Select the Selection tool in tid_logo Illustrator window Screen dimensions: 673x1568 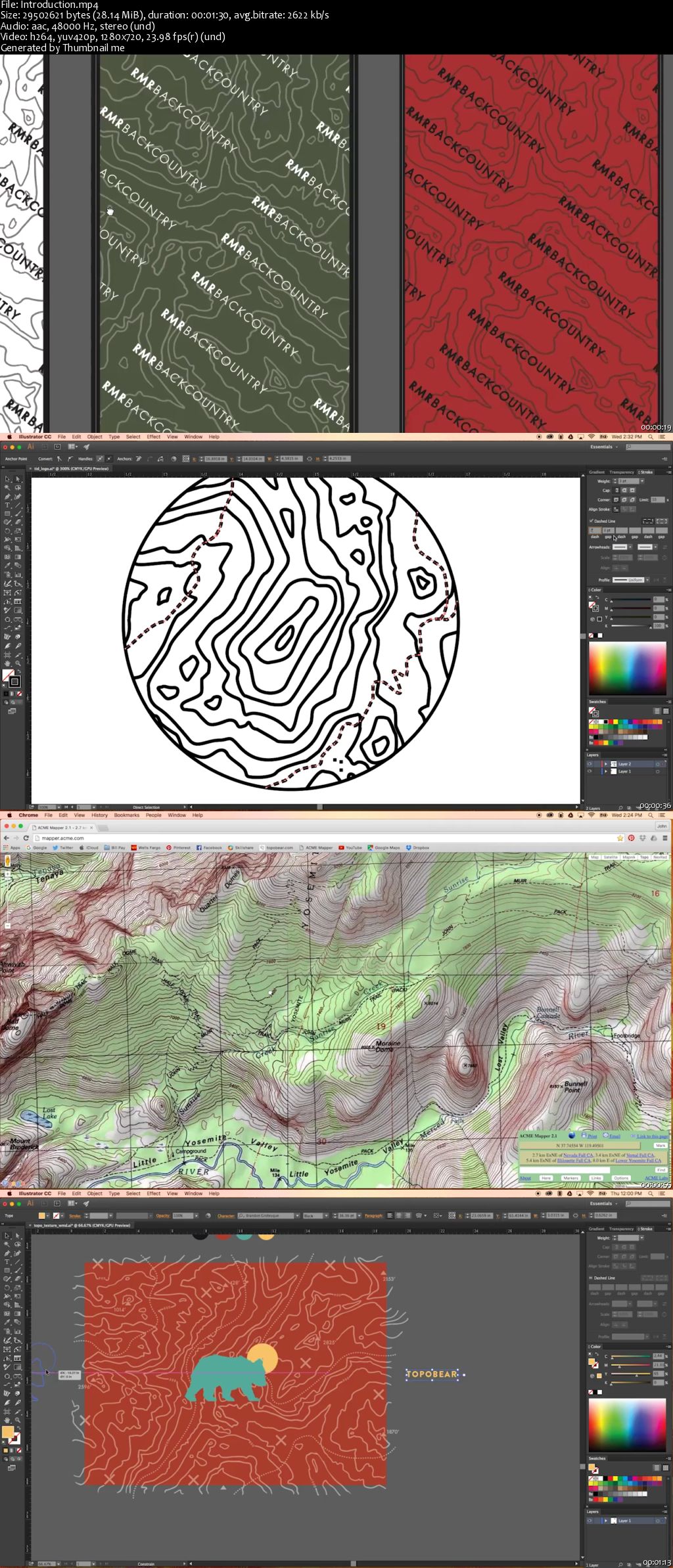click(7, 479)
